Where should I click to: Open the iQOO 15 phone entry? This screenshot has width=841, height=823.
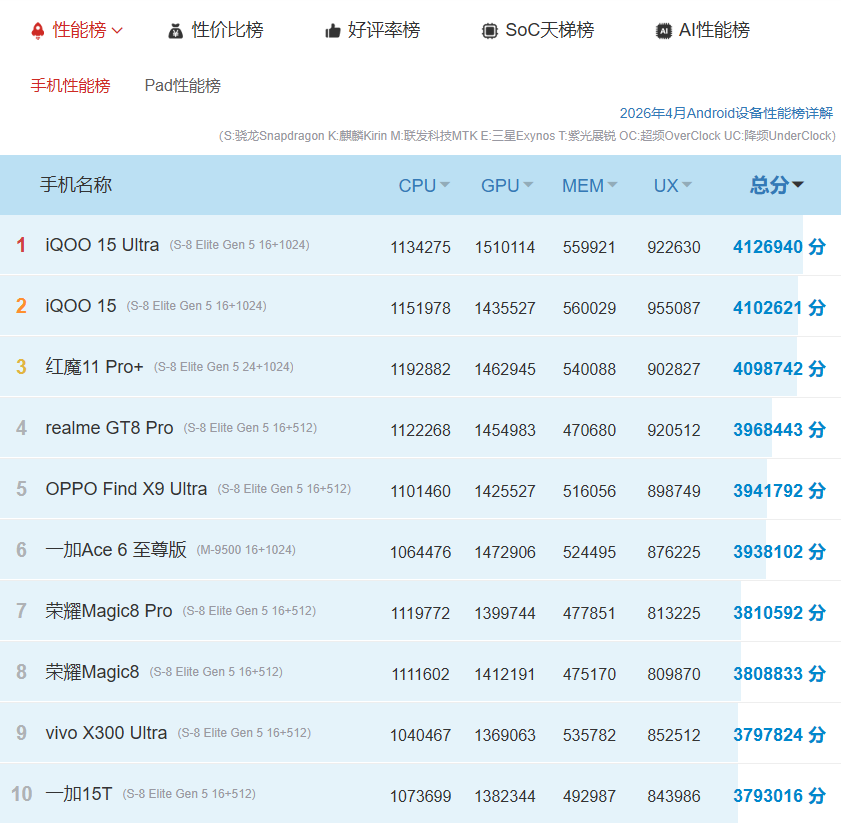tap(81, 306)
